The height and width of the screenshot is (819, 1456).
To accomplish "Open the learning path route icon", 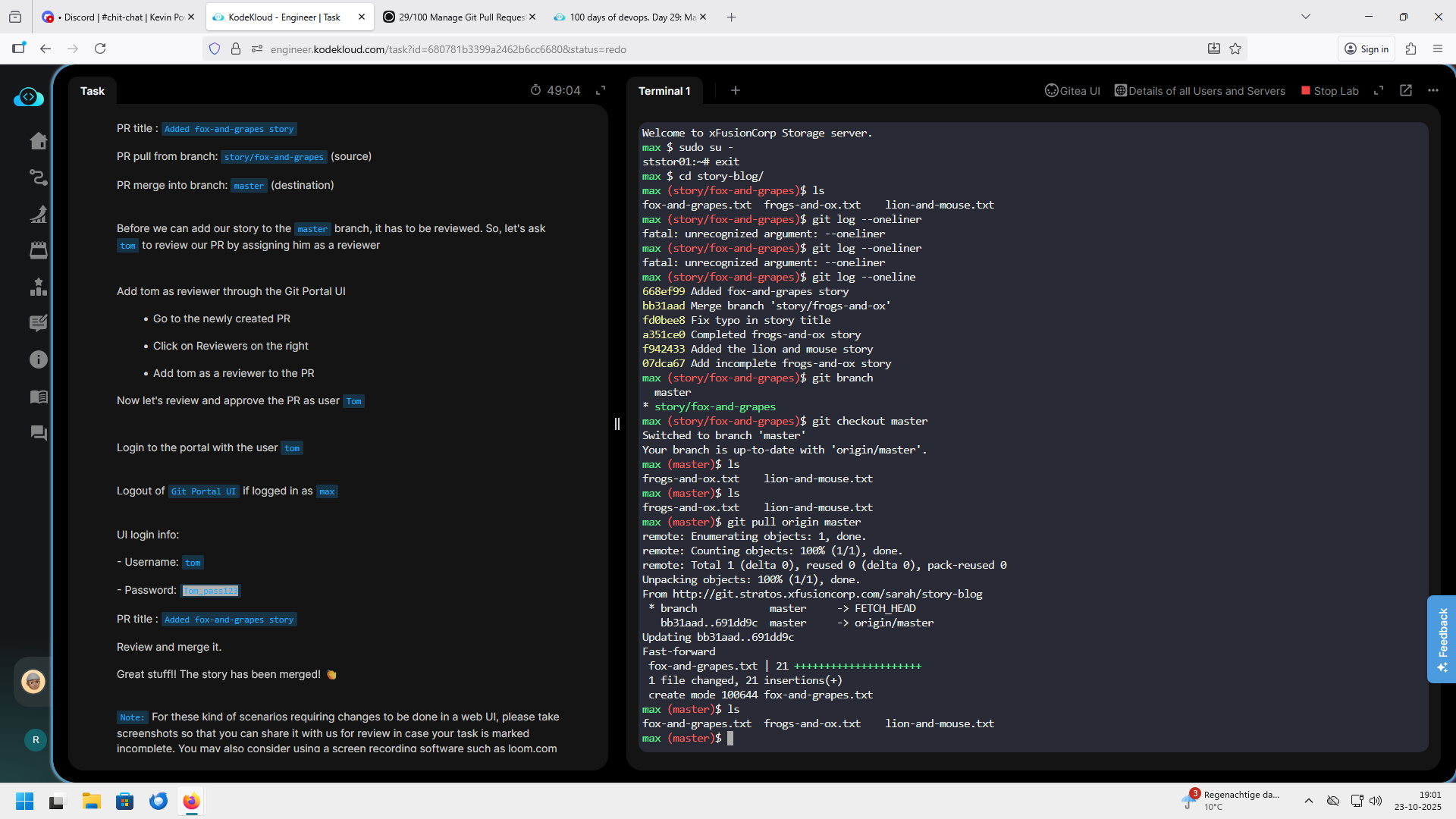I will (x=38, y=177).
